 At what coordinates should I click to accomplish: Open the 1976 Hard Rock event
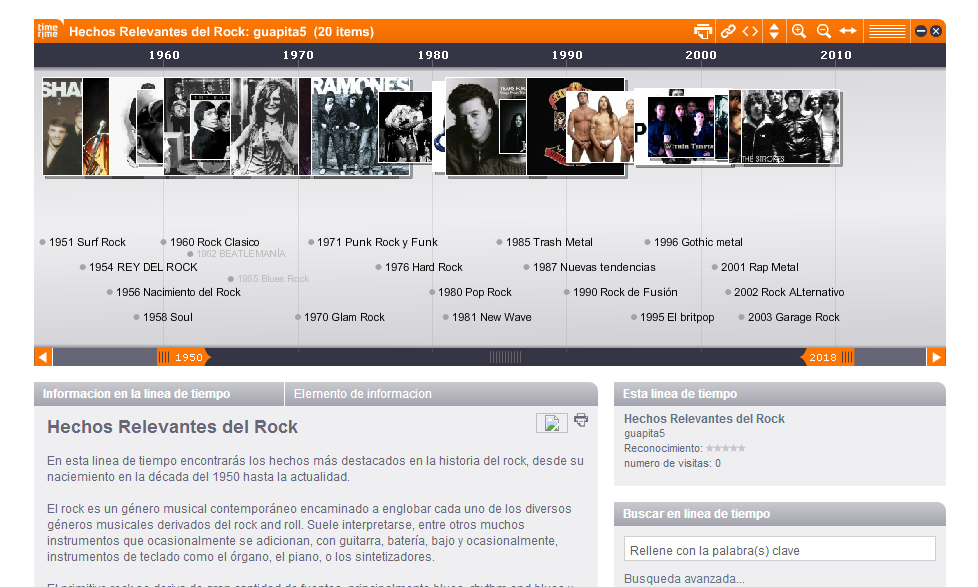coord(419,267)
